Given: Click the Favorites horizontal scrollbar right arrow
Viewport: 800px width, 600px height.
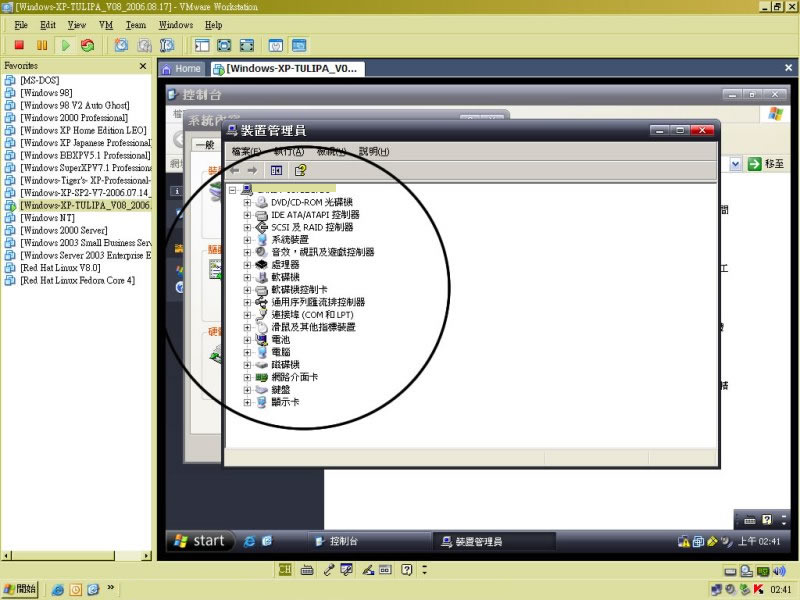Looking at the screenshot, I should pyautogui.click(x=147, y=556).
